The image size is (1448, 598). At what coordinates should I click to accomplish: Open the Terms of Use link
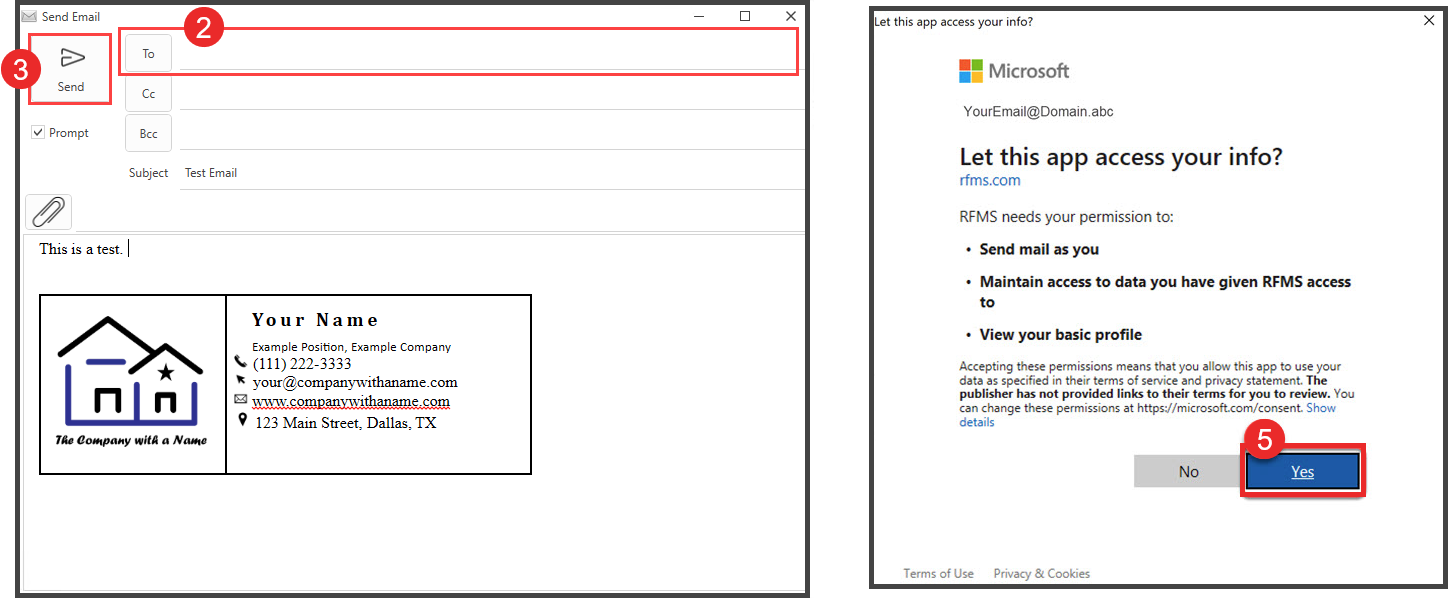[x=938, y=574]
